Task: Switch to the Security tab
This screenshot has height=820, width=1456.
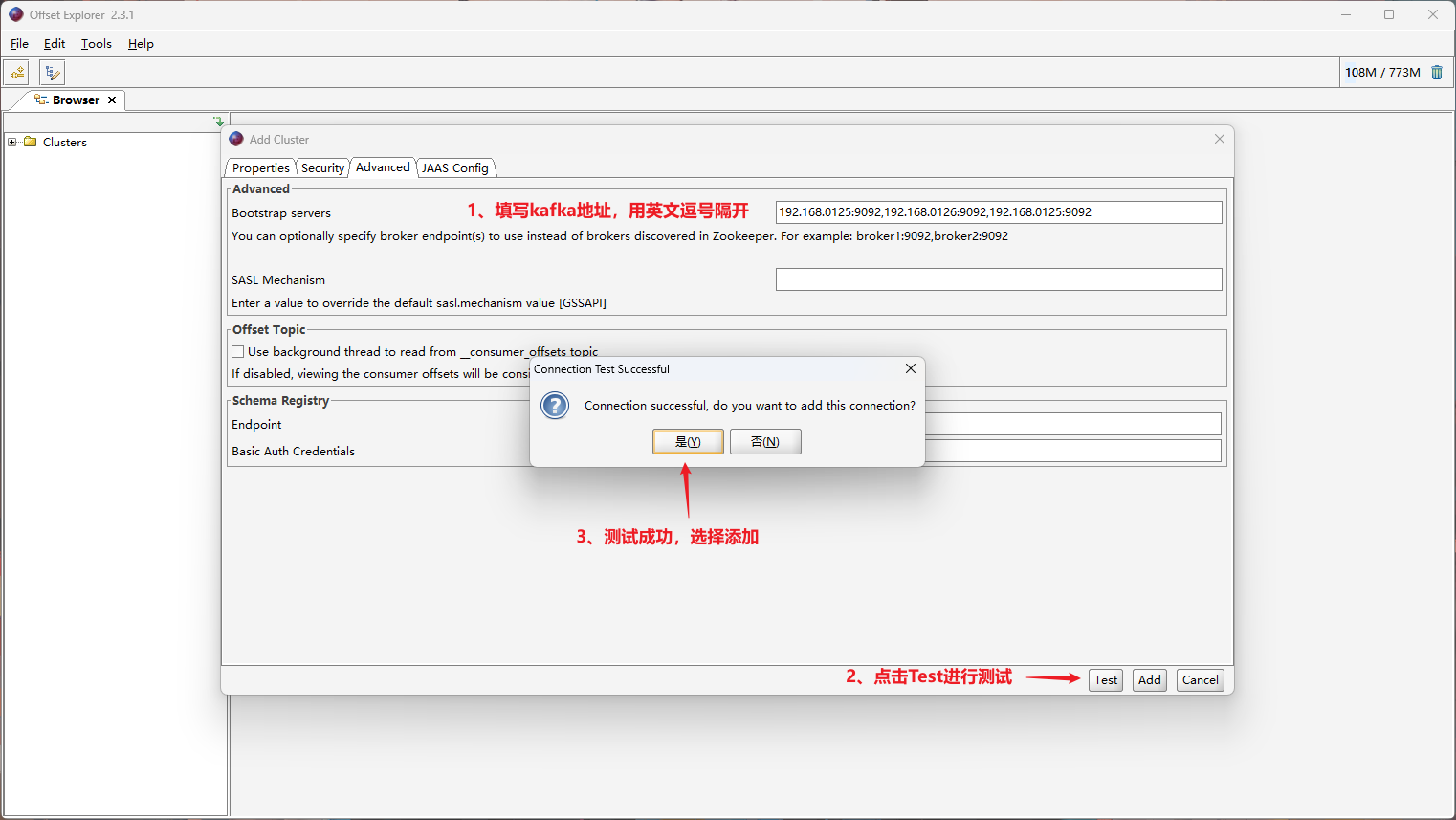Action: click(x=322, y=167)
